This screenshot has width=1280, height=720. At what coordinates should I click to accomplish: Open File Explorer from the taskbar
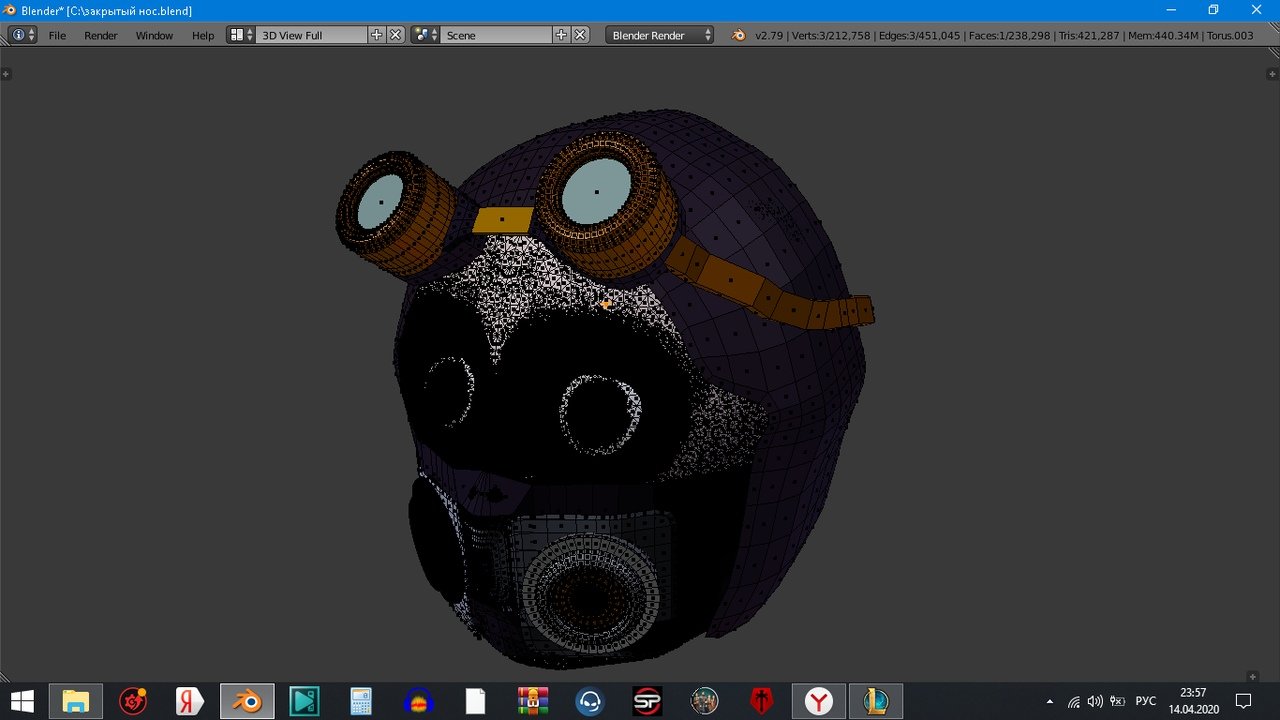(75, 701)
